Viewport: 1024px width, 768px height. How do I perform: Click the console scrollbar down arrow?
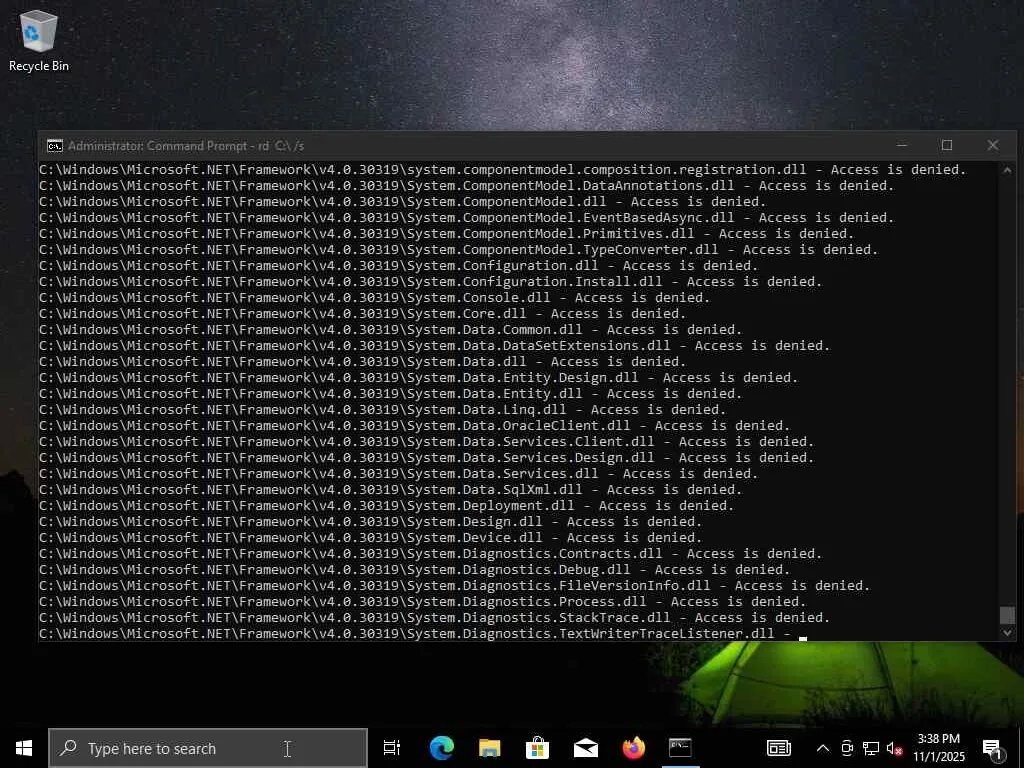[x=1007, y=632]
